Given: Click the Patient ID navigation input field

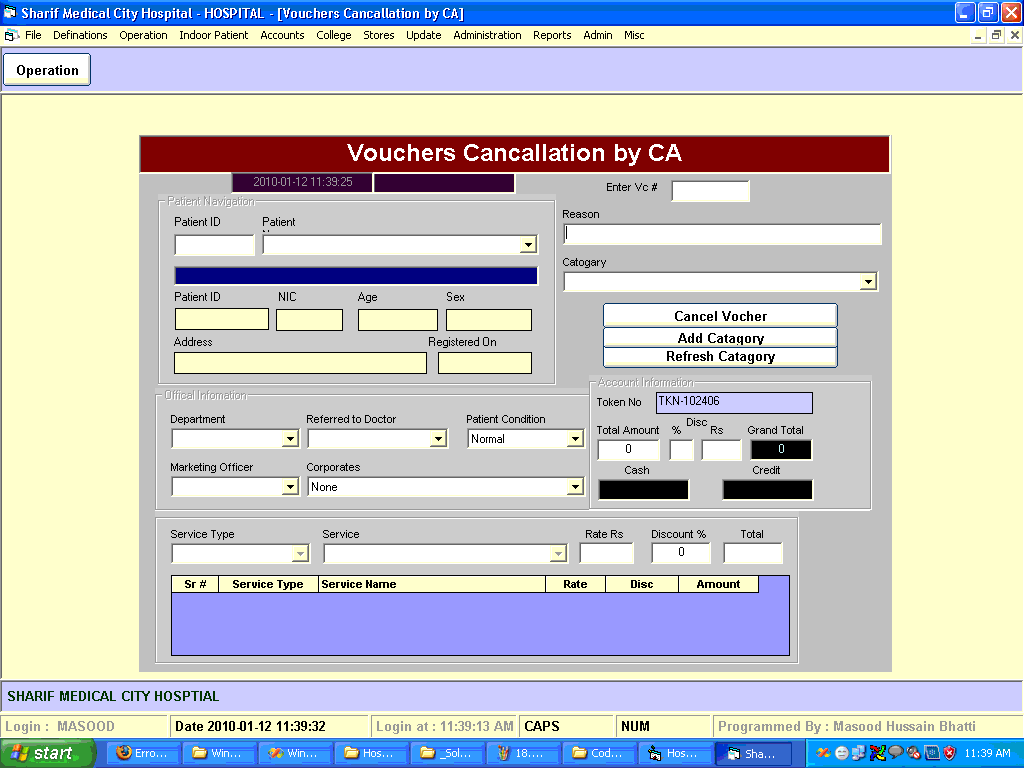Looking at the screenshot, I should [x=214, y=245].
